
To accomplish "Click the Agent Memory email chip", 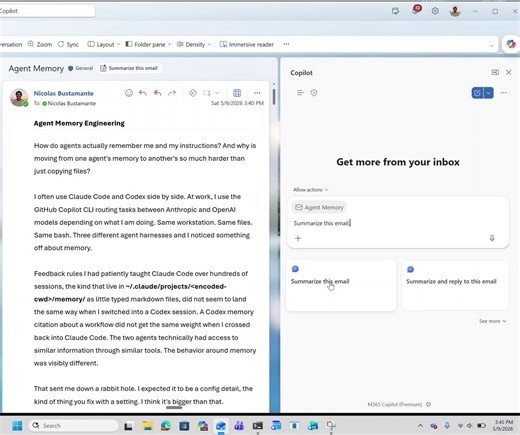I will (x=319, y=207).
